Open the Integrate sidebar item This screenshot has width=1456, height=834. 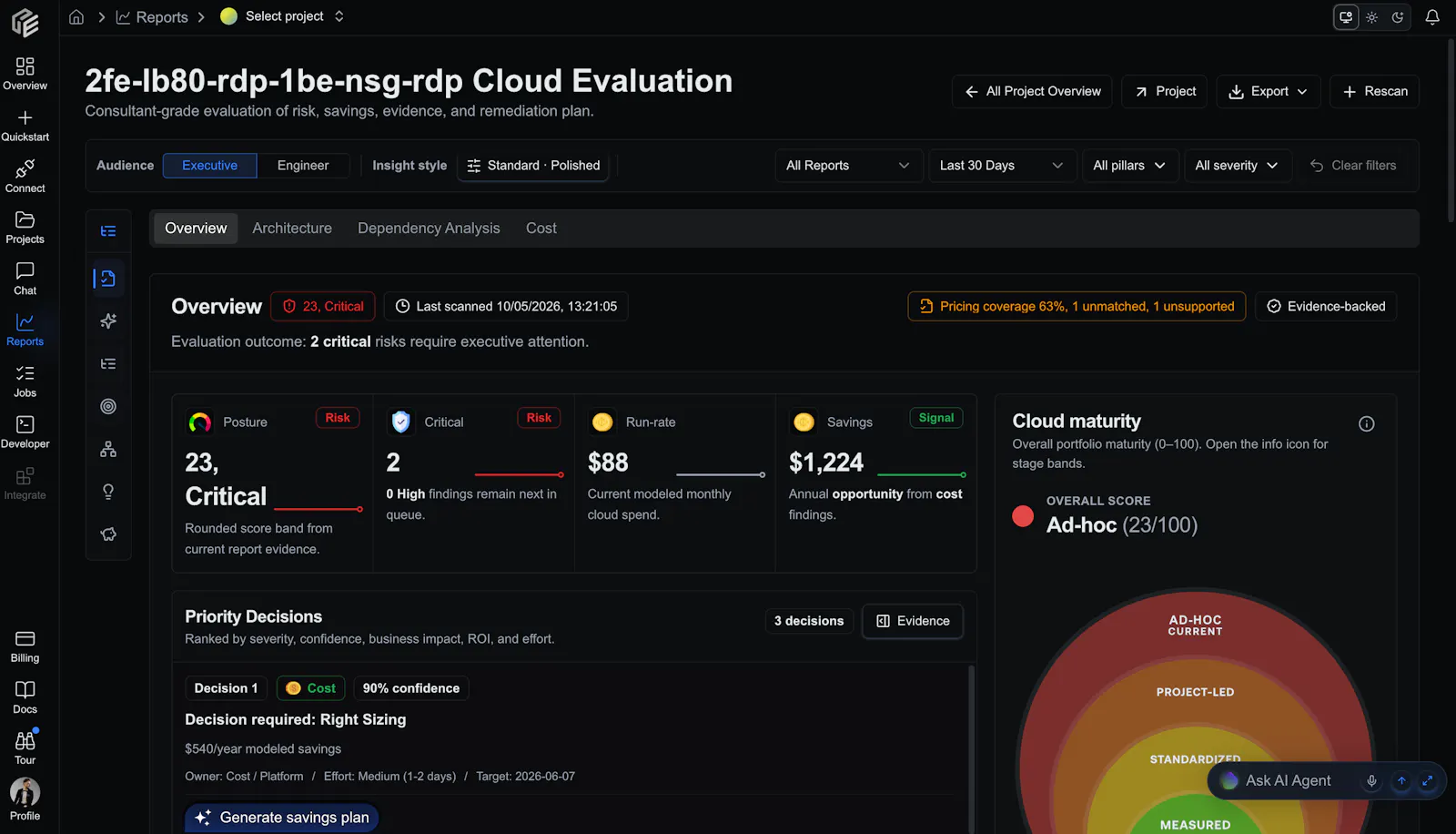tap(25, 483)
